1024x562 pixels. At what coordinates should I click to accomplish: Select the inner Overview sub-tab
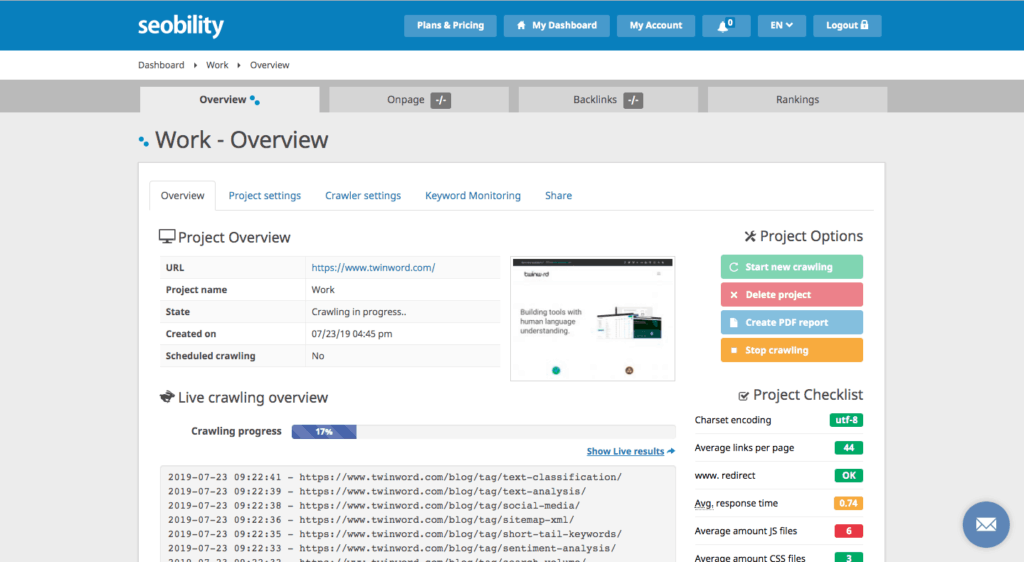click(182, 195)
